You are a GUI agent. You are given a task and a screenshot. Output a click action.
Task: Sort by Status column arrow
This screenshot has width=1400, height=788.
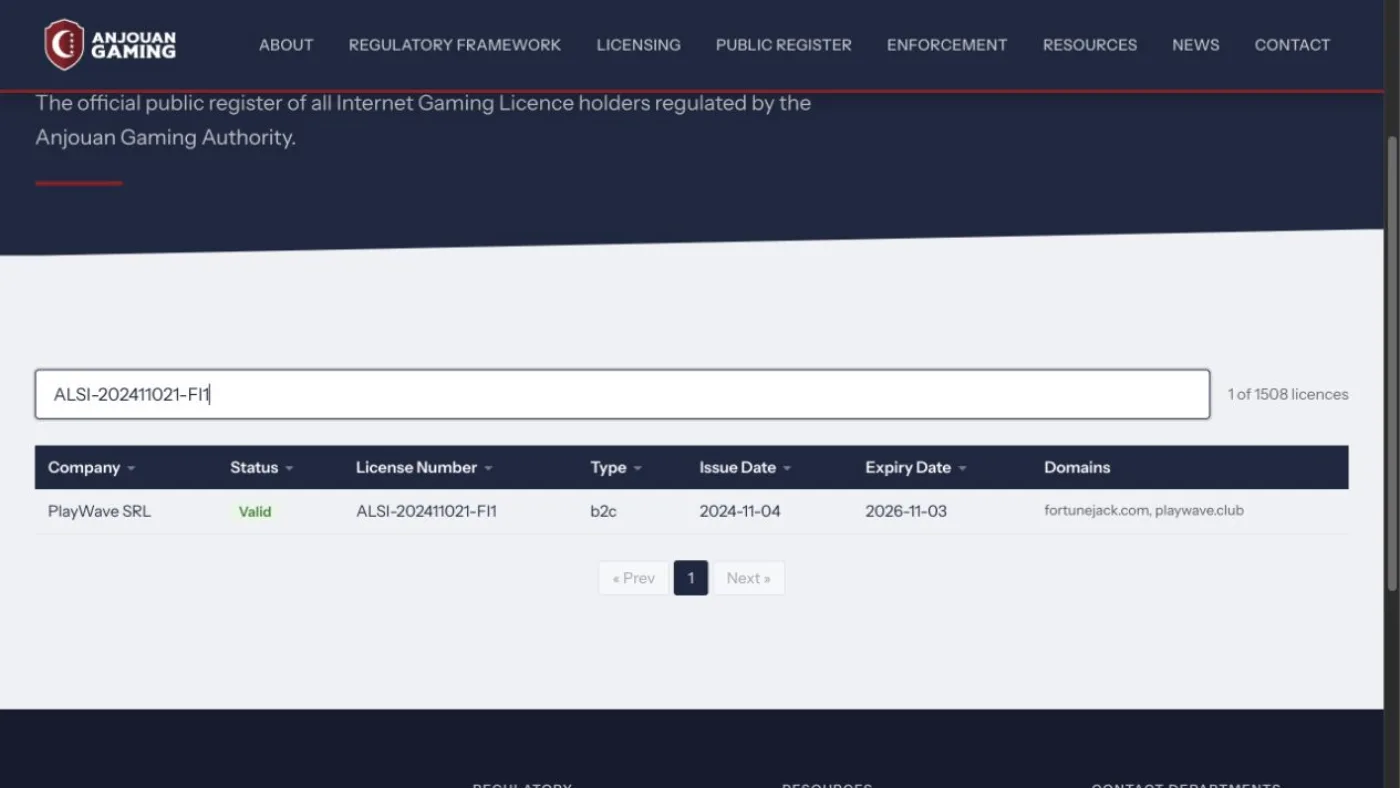click(289, 468)
